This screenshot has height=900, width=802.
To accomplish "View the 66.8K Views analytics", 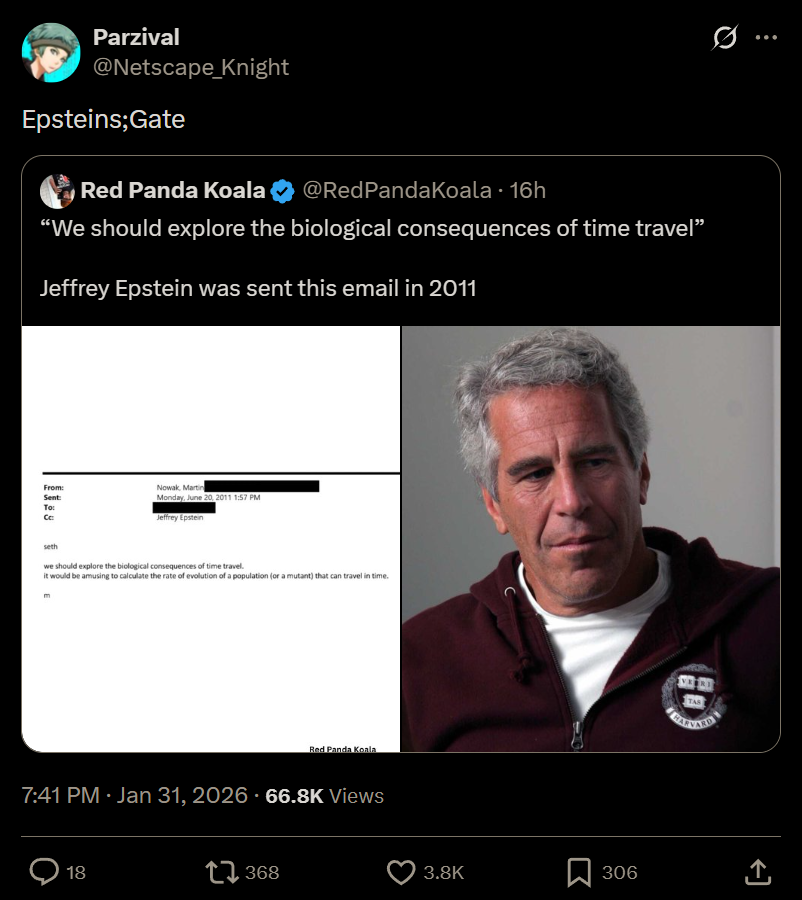I will (324, 796).
